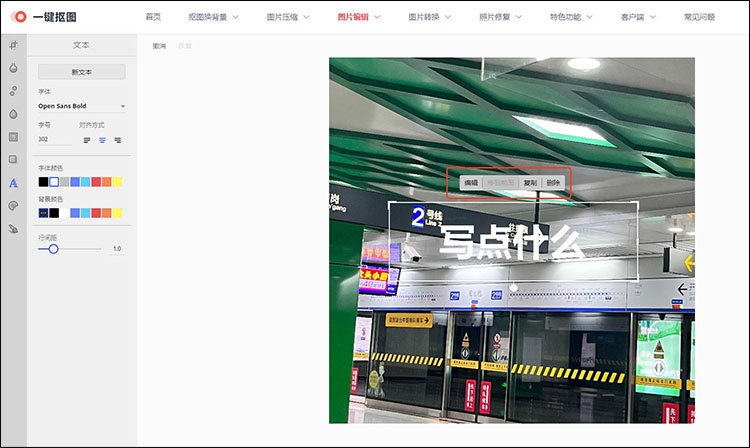
Task: Select red background color swatch
Action: point(96,213)
